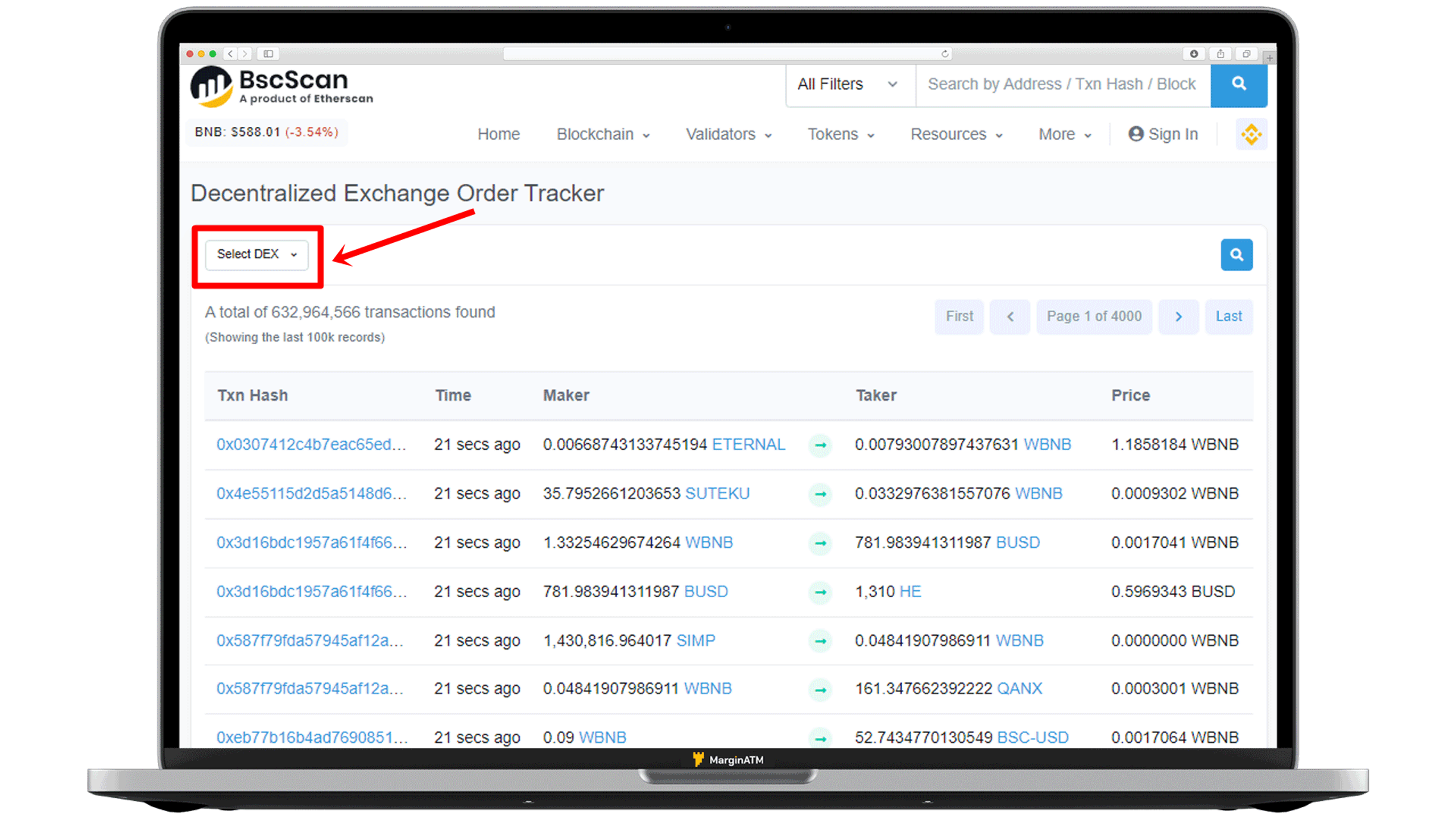Toggle the browser sidebar icon
Viewport: 1456px width, 819px height.
268,53
